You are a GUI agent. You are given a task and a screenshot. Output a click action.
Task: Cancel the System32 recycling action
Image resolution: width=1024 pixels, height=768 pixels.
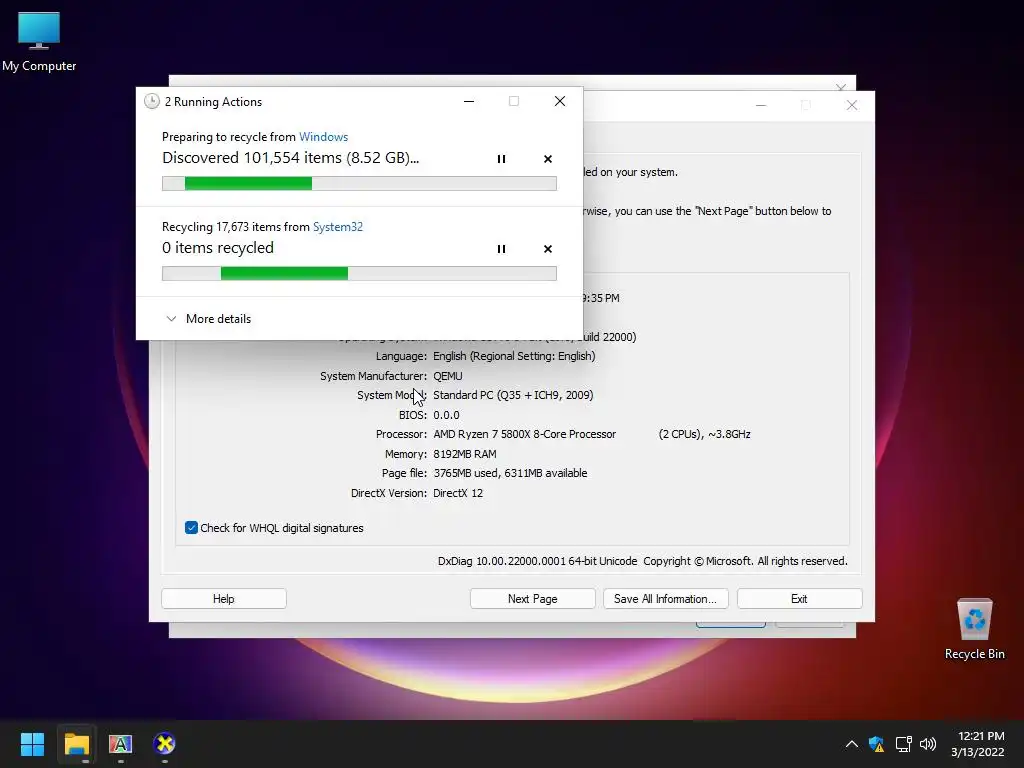pyautogui.click(x=548, y=249)
